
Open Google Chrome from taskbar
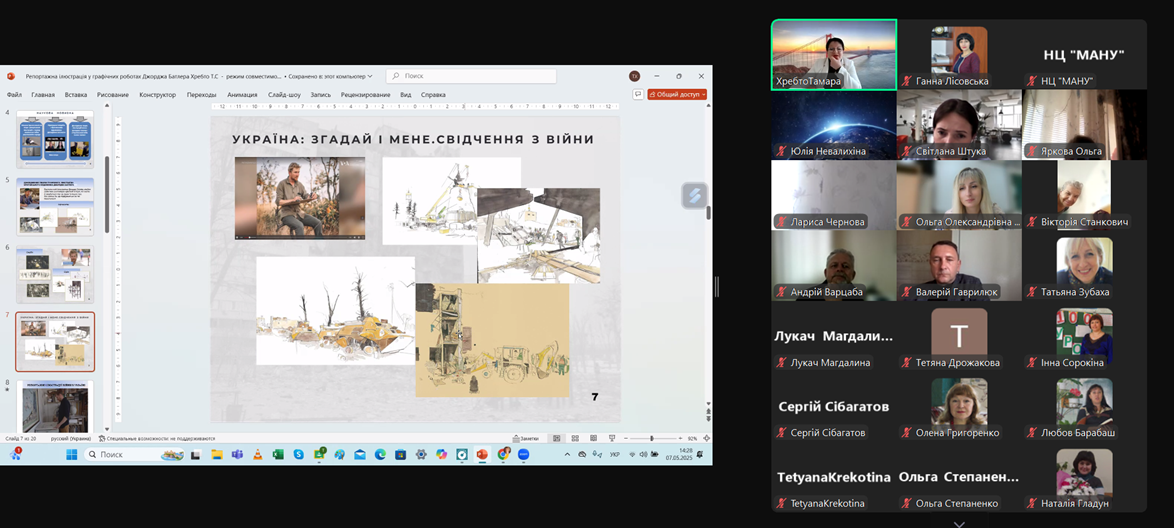pos(502,455)
